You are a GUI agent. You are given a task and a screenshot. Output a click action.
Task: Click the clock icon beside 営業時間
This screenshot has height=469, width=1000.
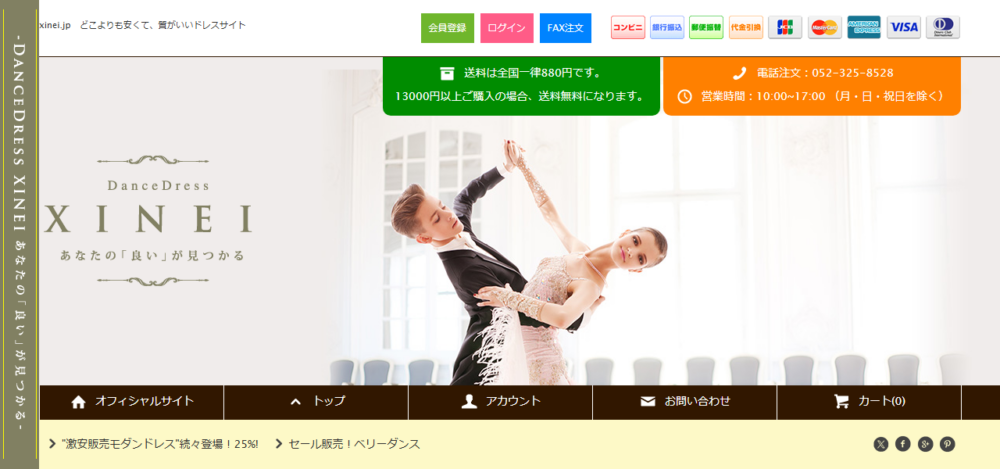[x=684, y=96]
